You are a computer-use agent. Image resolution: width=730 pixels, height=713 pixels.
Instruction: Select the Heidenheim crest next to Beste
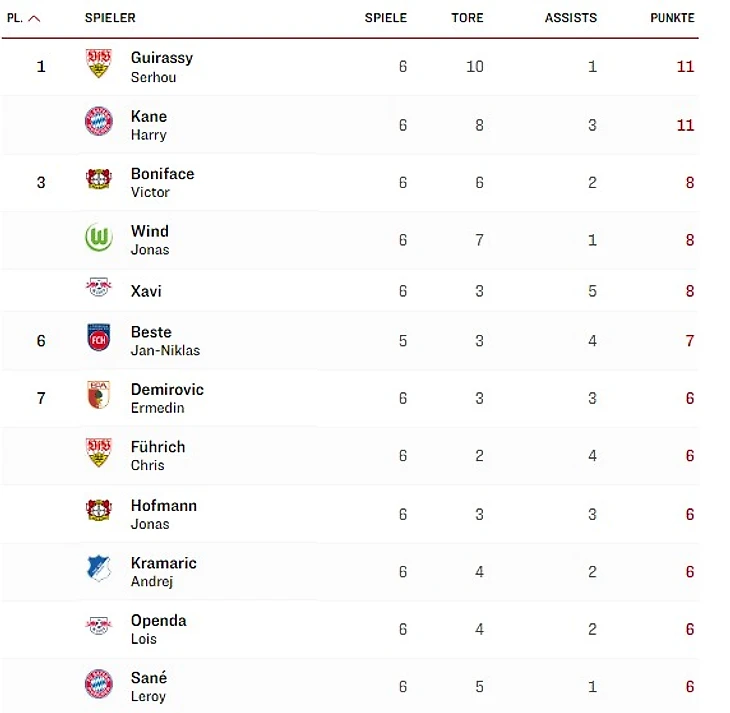(x=98, y=338)
